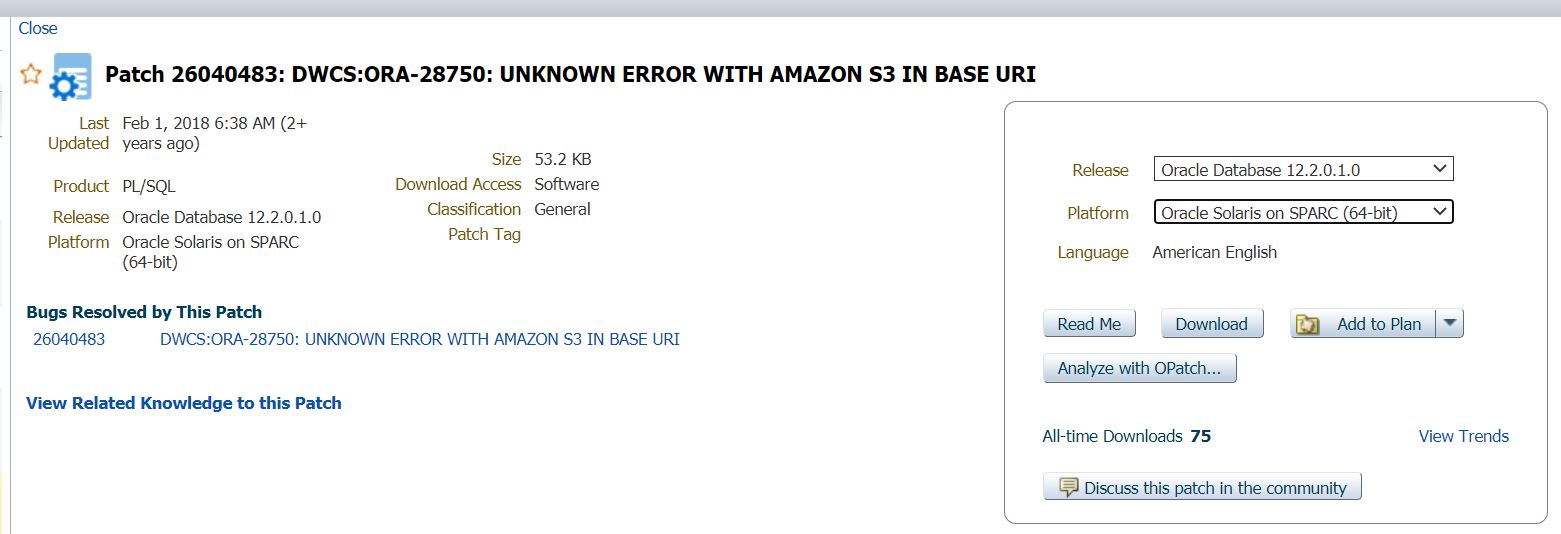Open the Release dropdown

(1302, 170)
